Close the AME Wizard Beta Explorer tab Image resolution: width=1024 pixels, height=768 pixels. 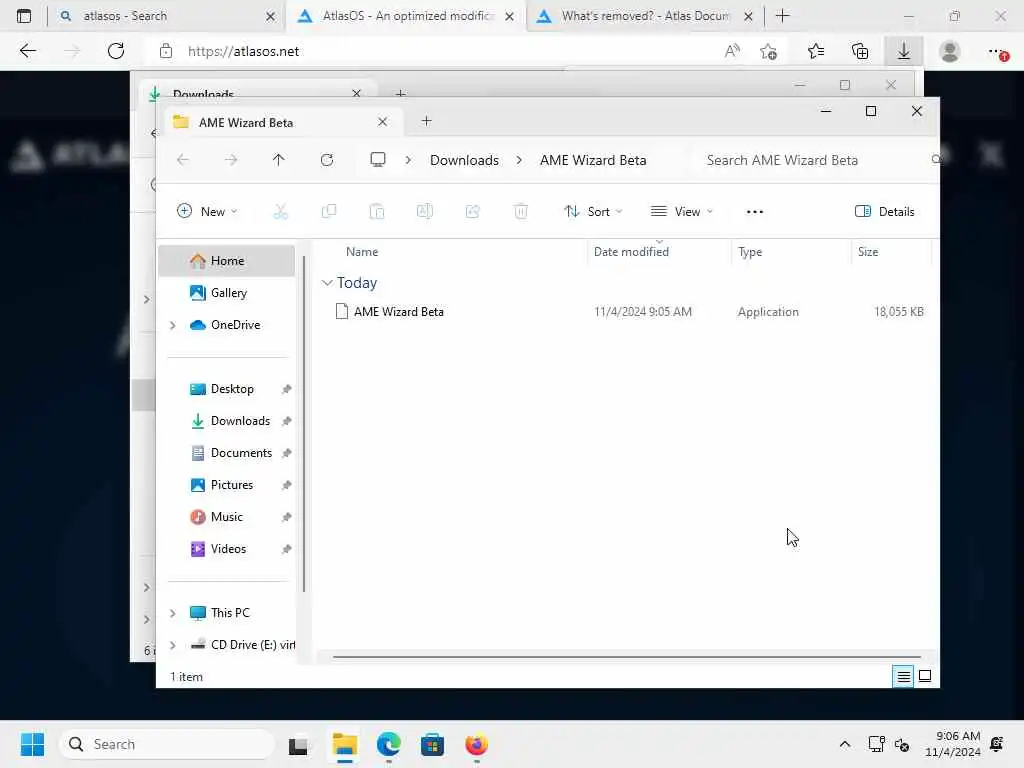[383, 122]
